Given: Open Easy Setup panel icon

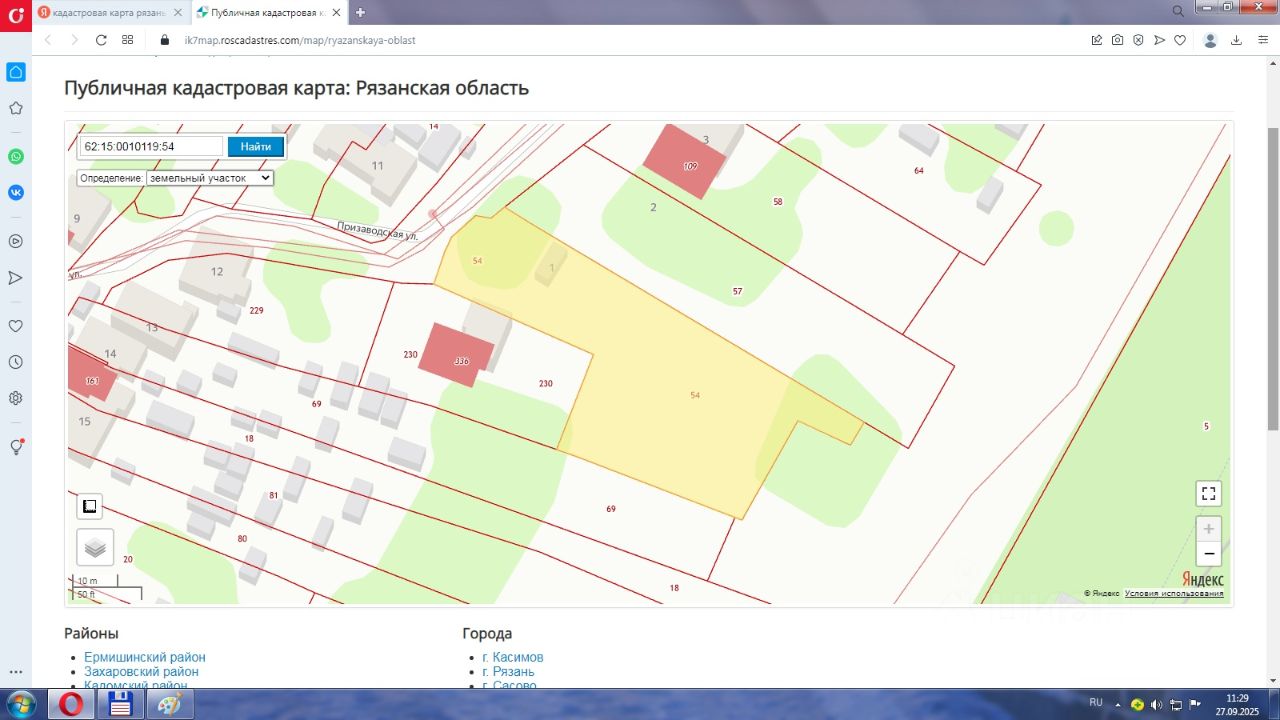Looking at the screenshot, I should (1262, 40).
